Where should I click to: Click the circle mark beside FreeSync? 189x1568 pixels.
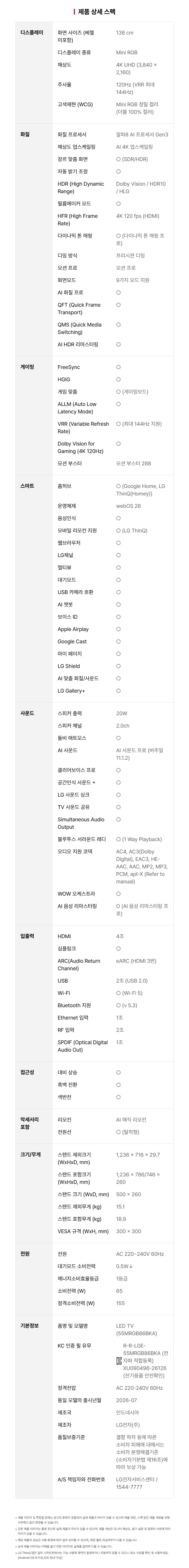coord(118,367)
